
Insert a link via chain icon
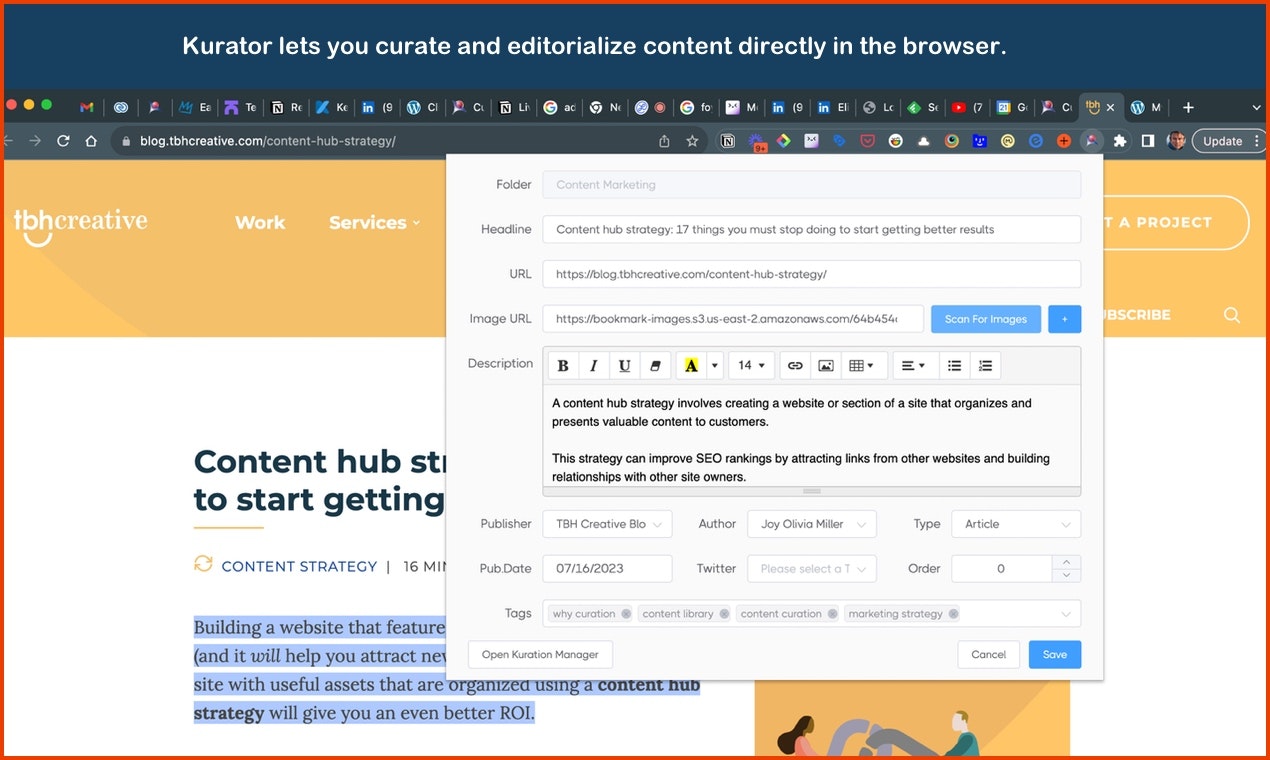(x=795, y=366)
